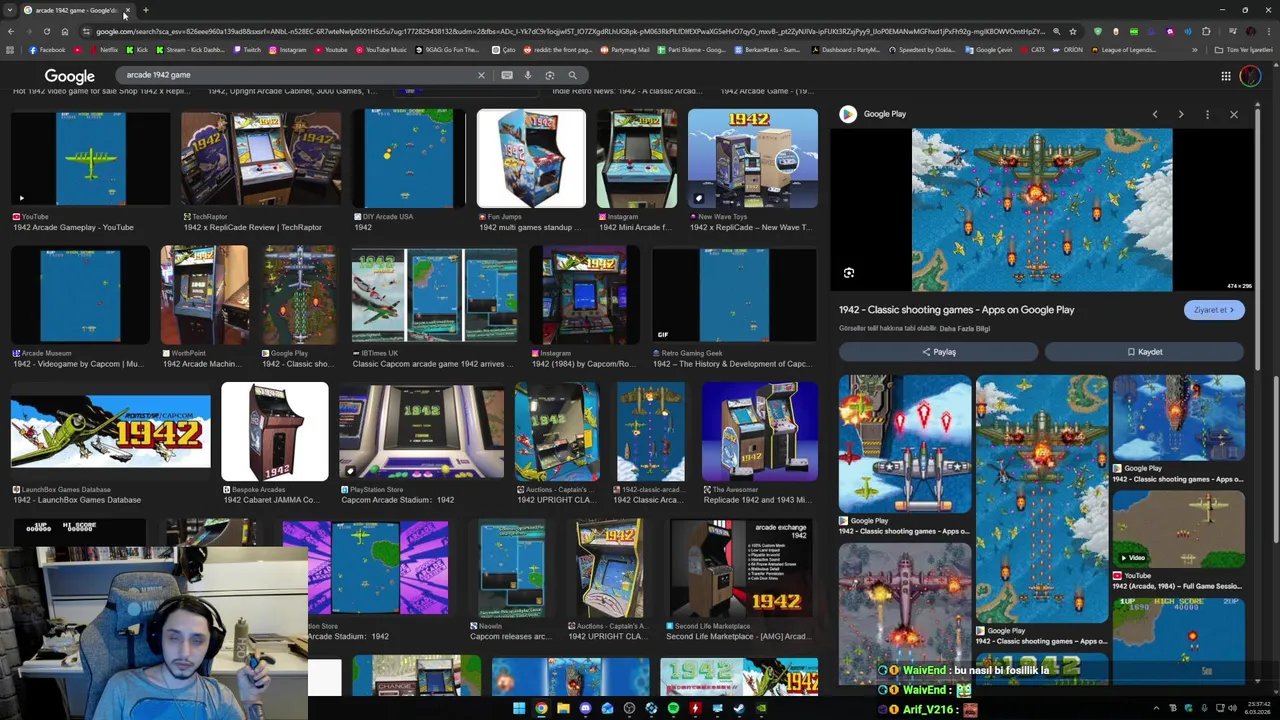Open Windows Start menu on taskbar
1280x720 pixels.
[x=519, y=709]
